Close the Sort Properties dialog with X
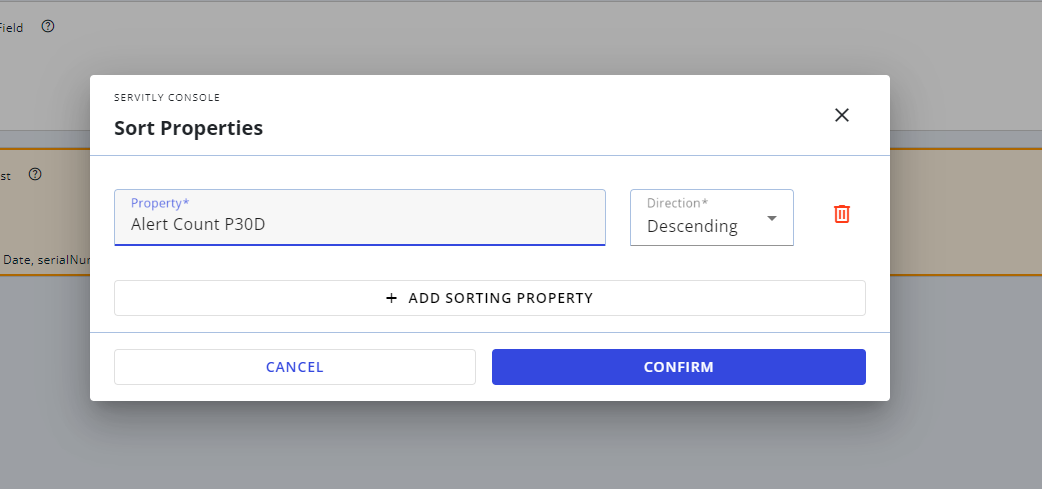 (x=841, y=115)
